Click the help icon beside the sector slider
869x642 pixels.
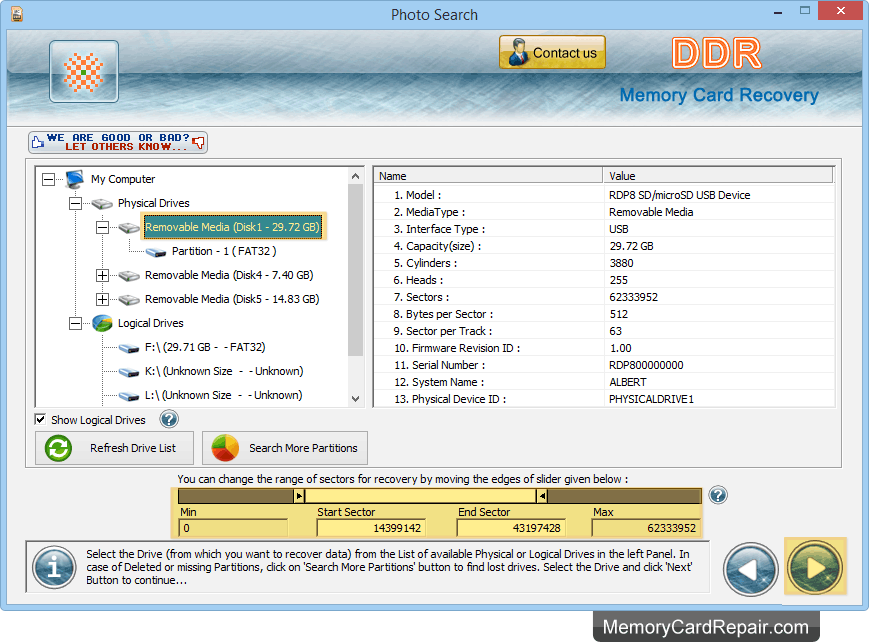717,495
